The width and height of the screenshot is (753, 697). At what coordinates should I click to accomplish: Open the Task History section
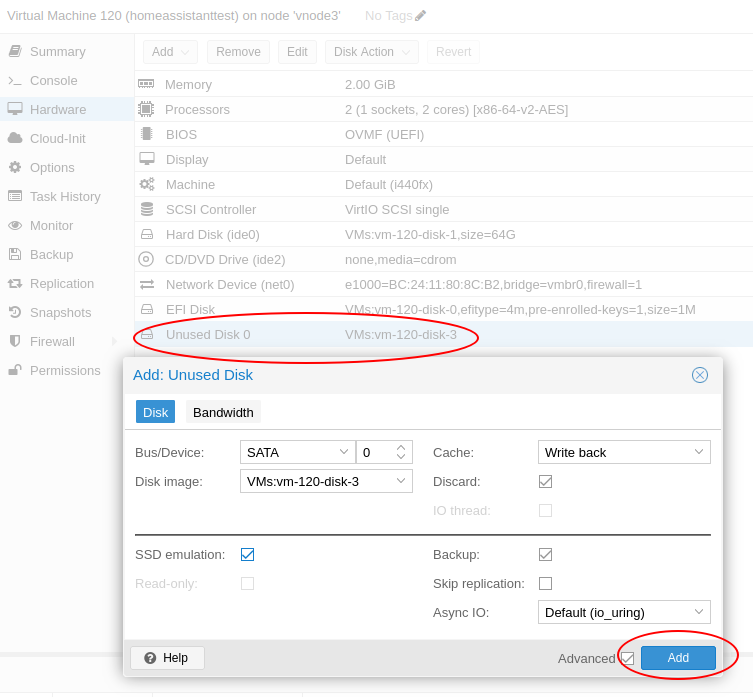tap(65, 196)
